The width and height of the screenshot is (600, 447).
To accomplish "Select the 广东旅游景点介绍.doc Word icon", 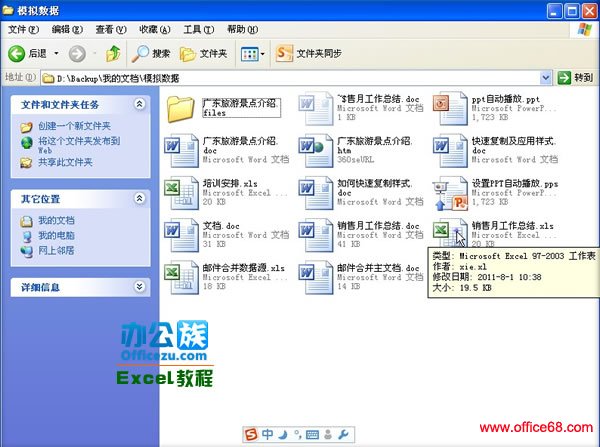I will tap(181, 150).
